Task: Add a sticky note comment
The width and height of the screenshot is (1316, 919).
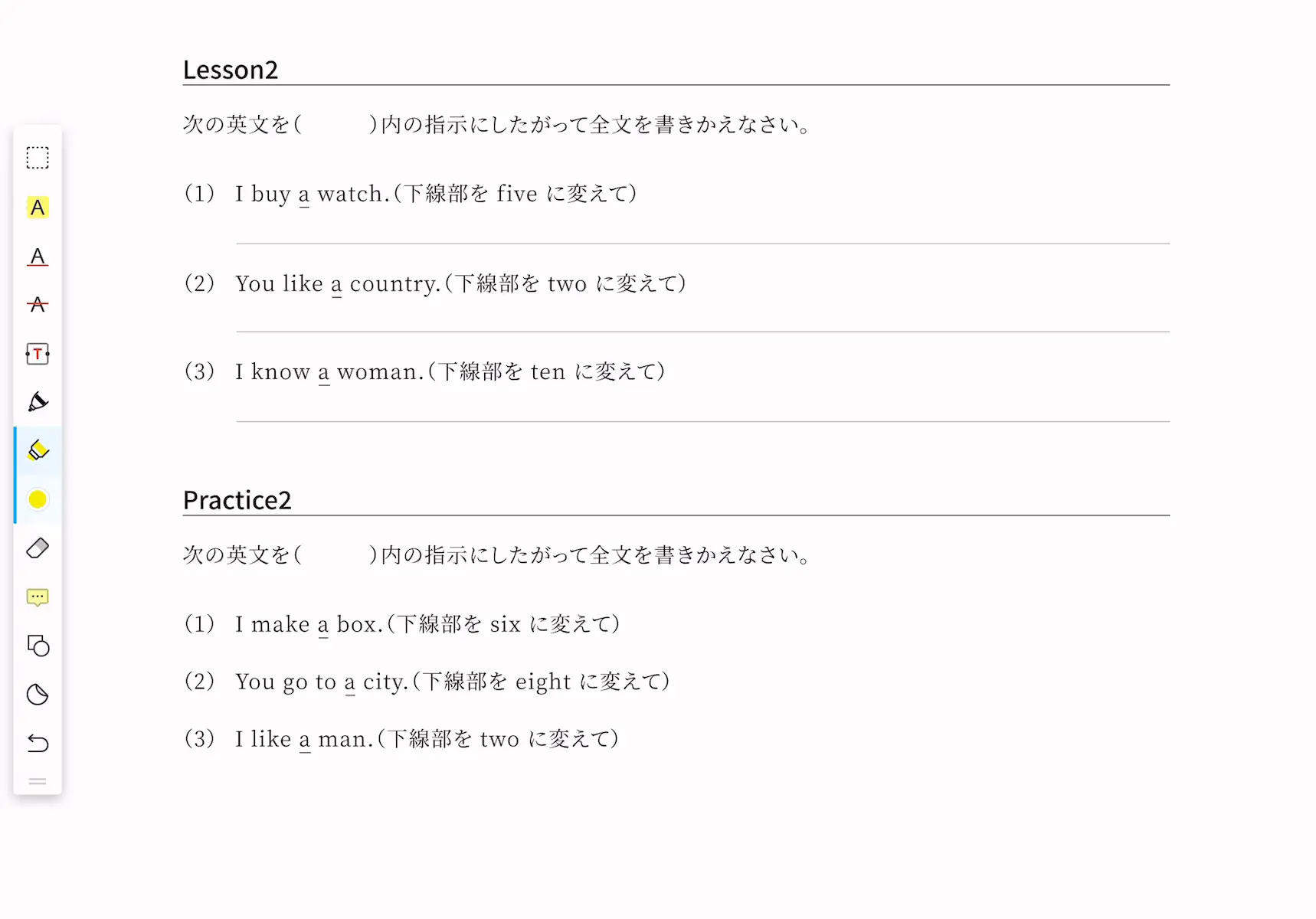Action: click(x=38, y=597)
